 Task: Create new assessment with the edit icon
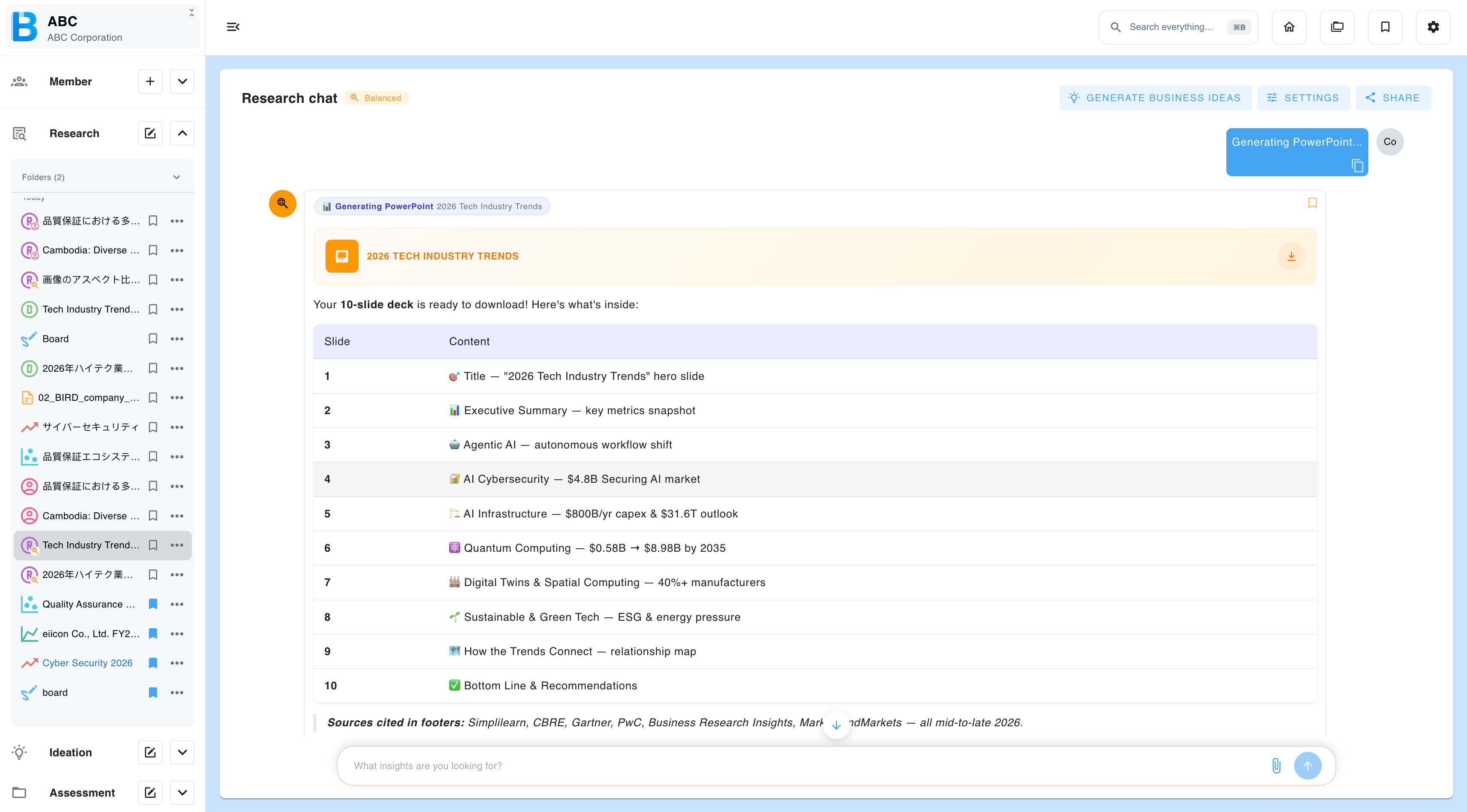(x=150, y=793)
